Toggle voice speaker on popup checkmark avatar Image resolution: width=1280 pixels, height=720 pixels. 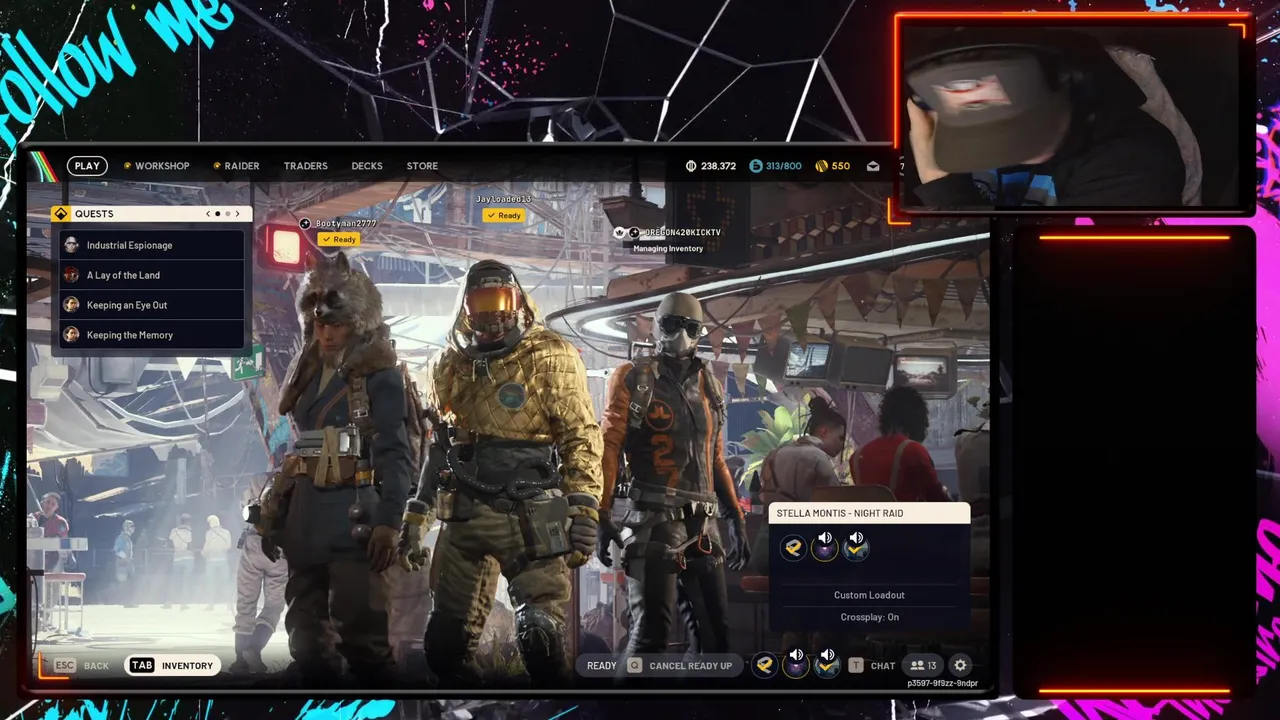tap(856, 538)
